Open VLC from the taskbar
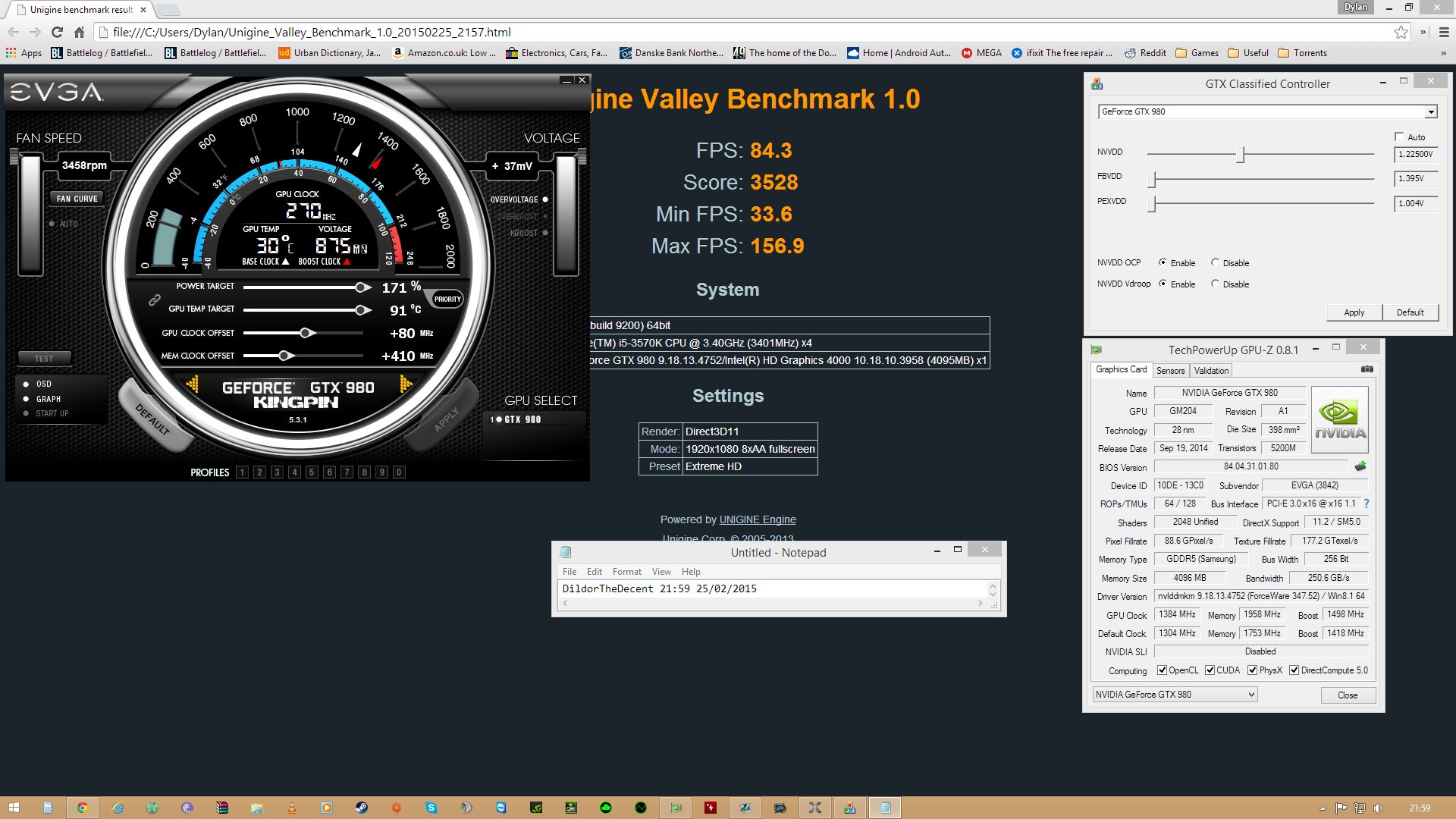The height and width of the screenshot is (819, 1456). point(292,808)
